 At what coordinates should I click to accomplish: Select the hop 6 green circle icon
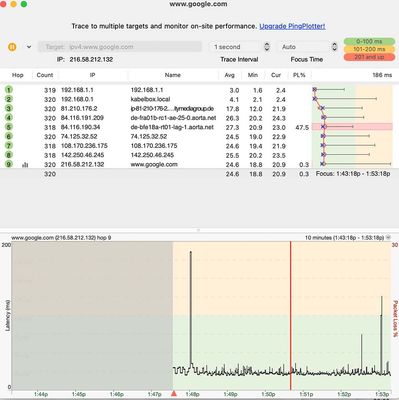click(x=9, y=136)
